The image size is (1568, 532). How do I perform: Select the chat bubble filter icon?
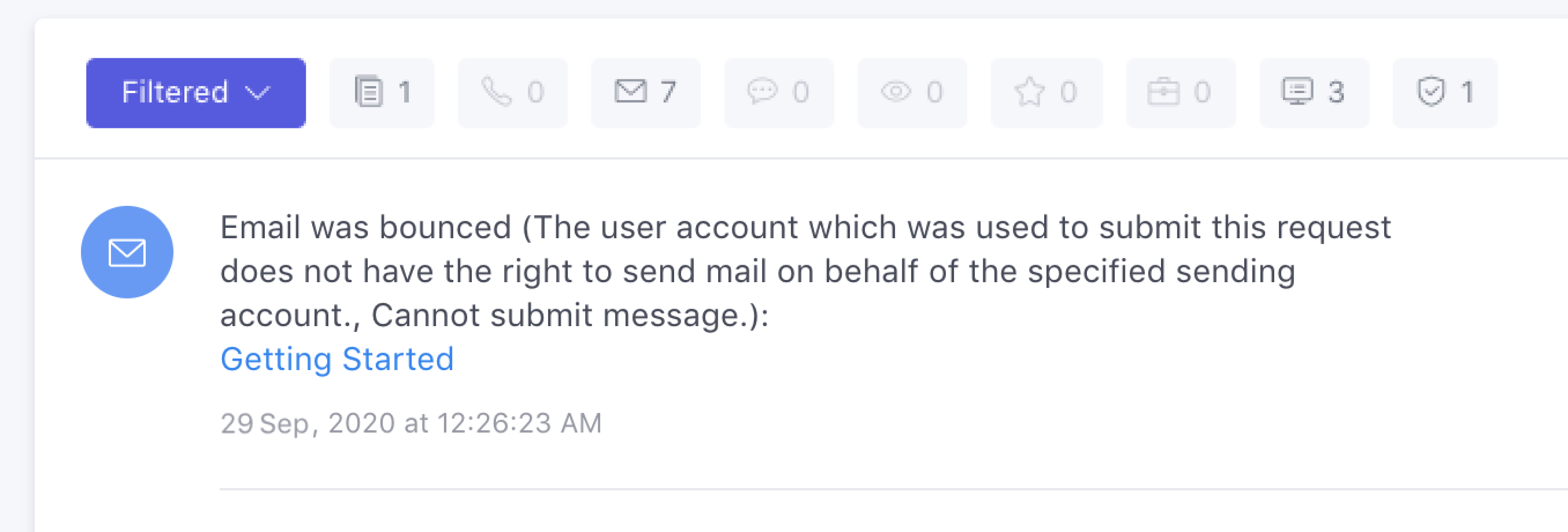(x=762, y=93)
